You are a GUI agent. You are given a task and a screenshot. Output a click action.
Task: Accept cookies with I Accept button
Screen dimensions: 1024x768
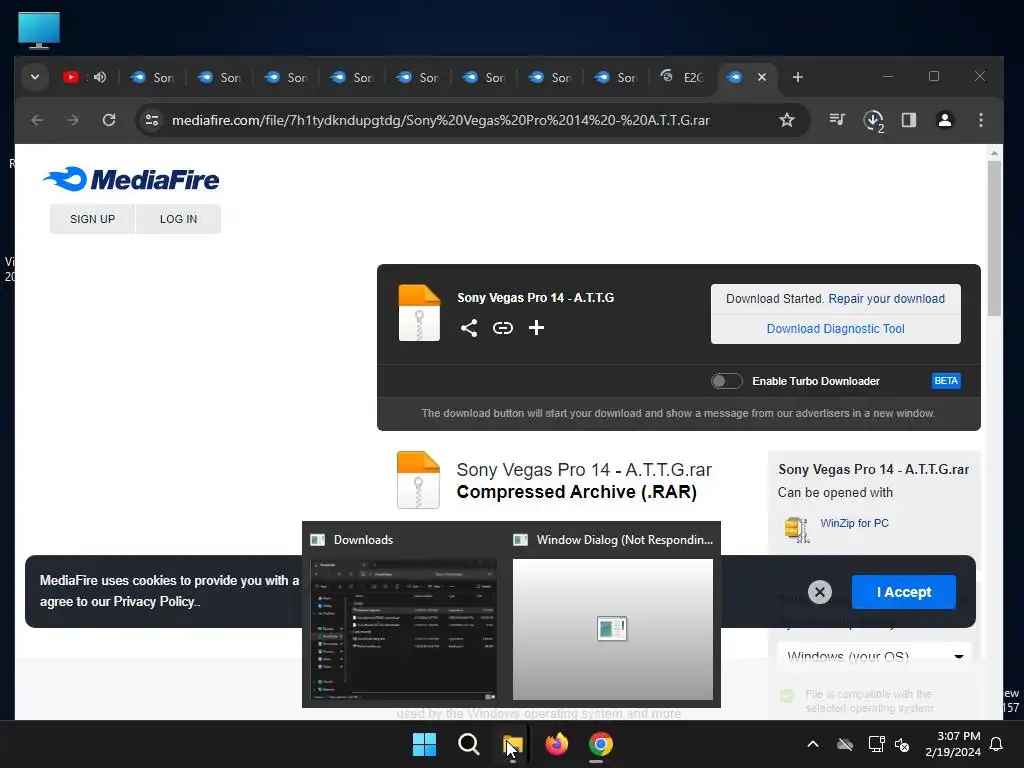point(903,592)
